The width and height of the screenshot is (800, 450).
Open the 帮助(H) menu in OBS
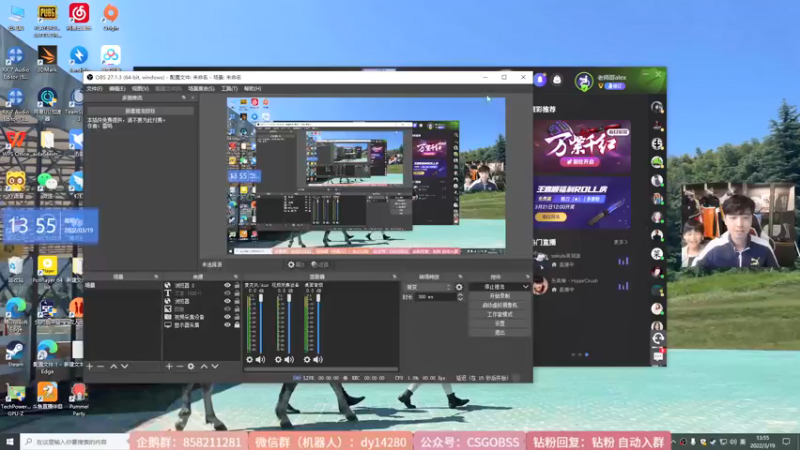253,88
